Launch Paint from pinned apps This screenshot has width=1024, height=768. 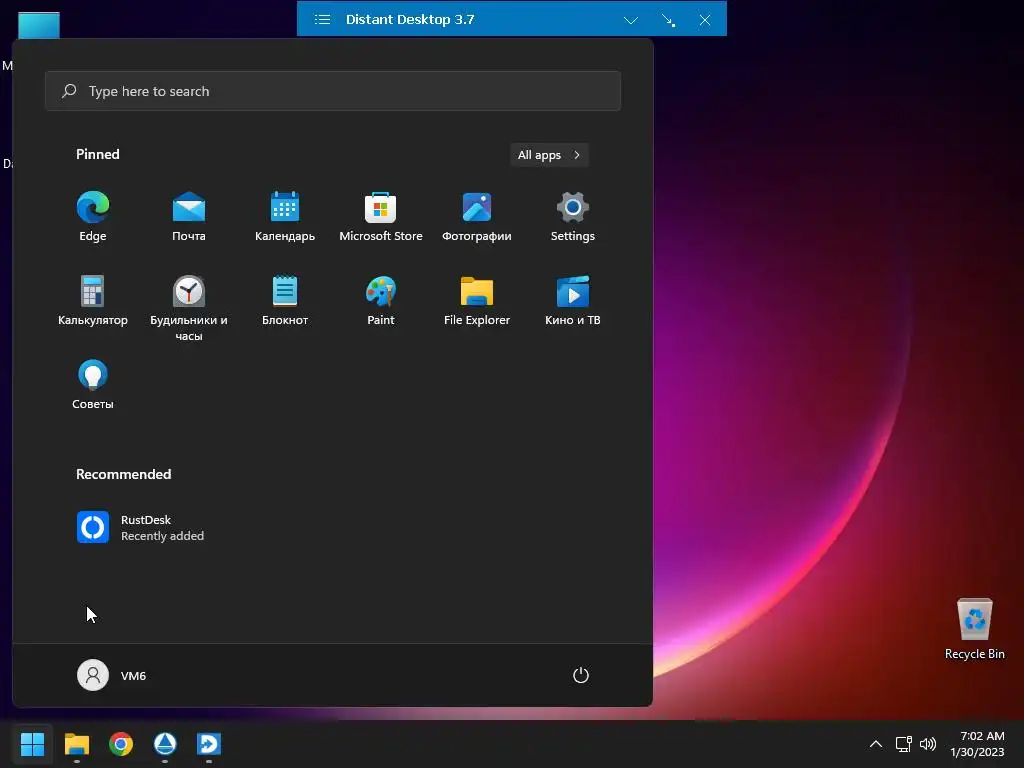381,301
